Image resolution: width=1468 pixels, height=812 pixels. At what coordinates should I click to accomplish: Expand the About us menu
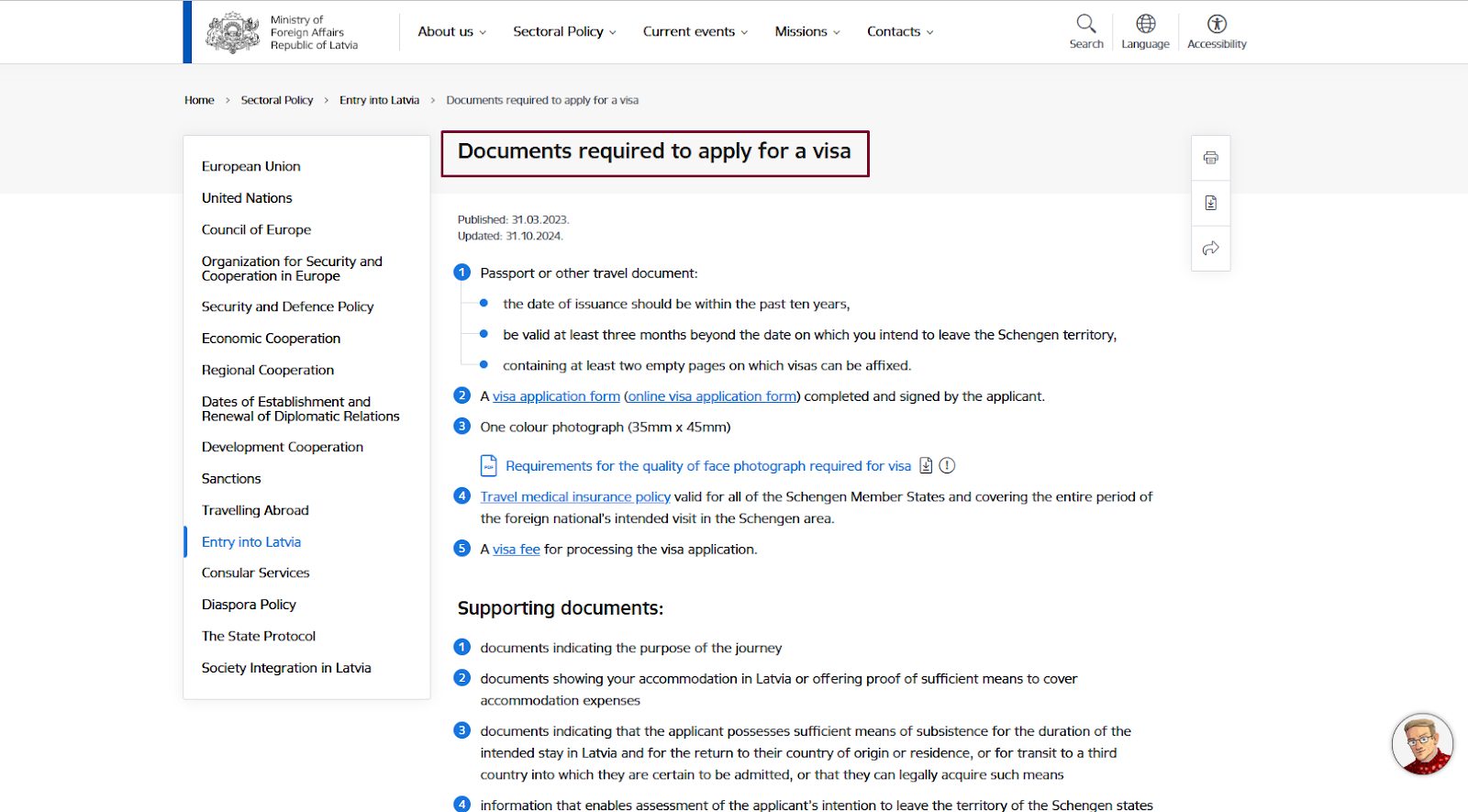tap(452, 31)
